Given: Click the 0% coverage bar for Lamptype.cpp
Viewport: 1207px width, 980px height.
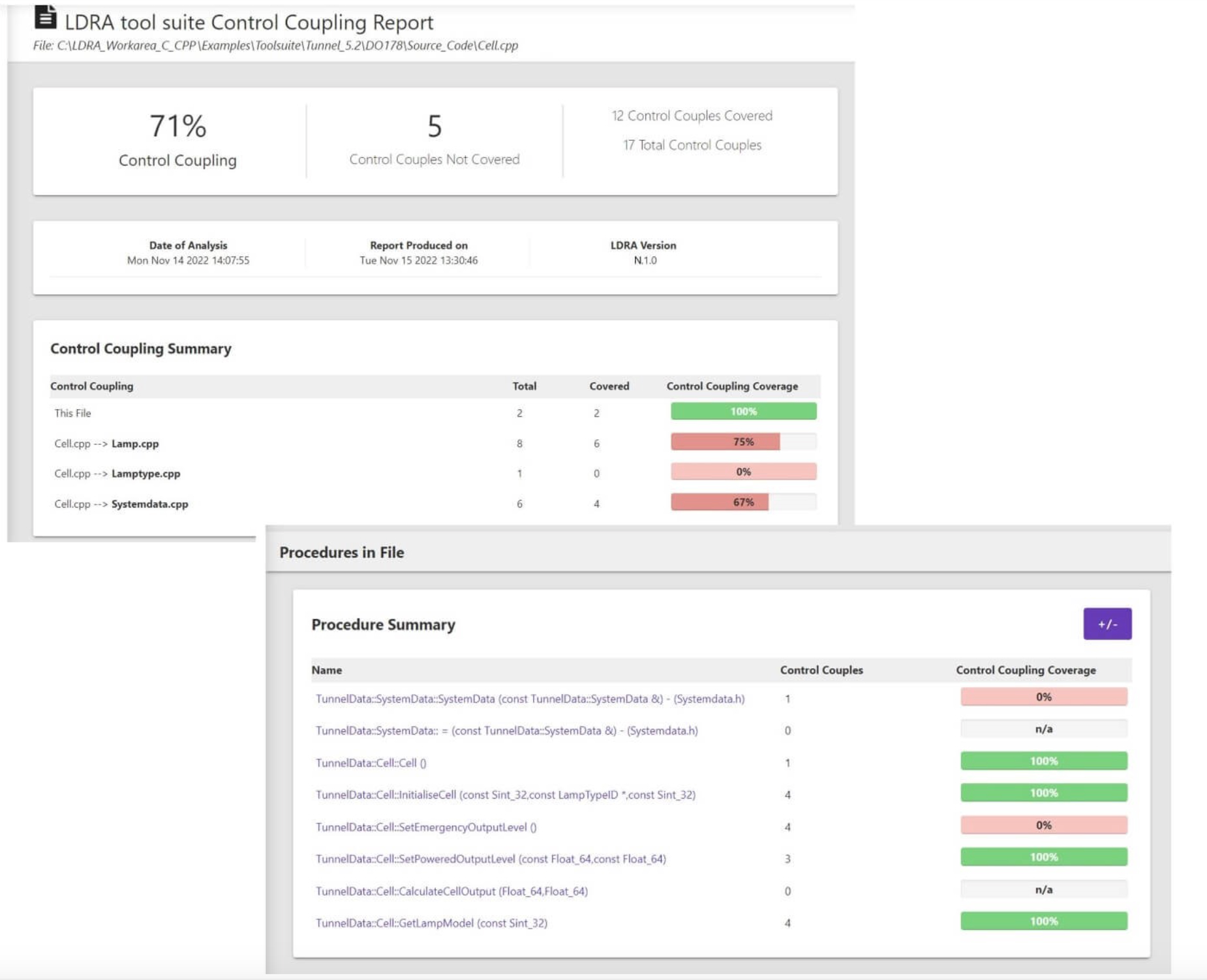Looking at the screenshot, I should 743,472.
